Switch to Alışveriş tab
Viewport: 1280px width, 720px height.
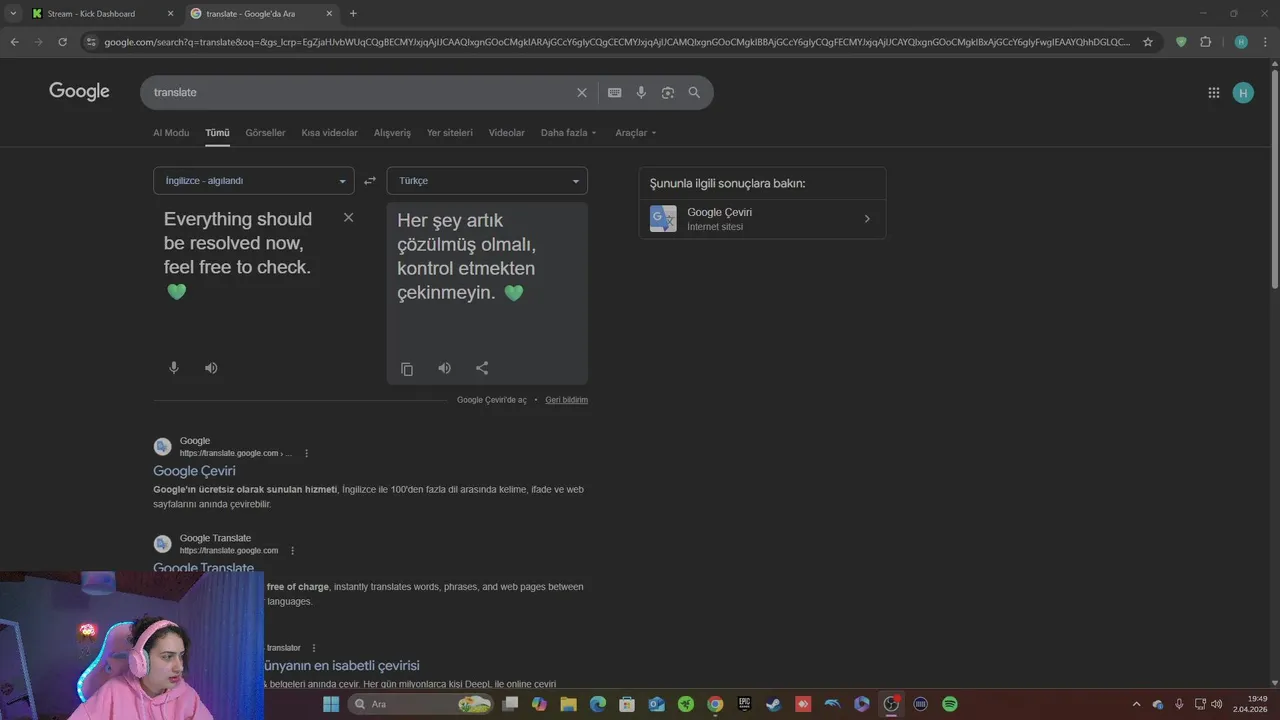point(392,133)
